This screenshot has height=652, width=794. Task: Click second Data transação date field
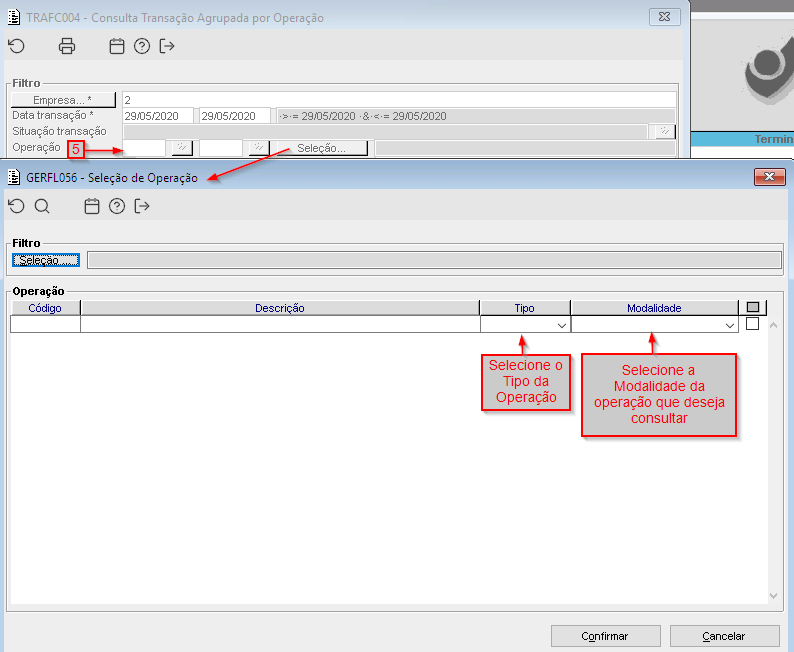[234, 116]
